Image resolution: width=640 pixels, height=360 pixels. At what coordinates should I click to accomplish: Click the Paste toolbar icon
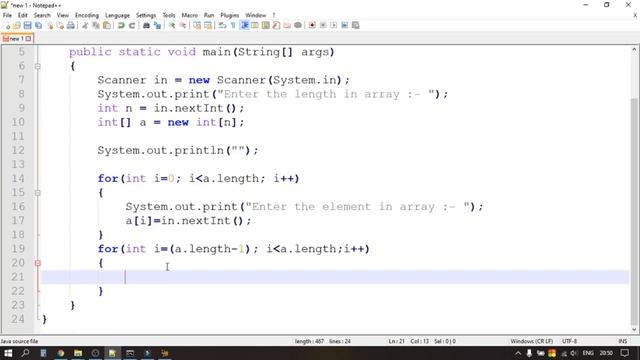click(107, 25)
